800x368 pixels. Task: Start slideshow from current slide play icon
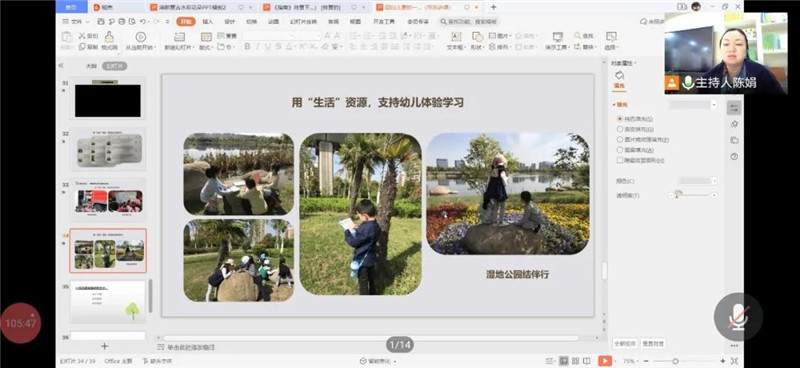pos(141,37)
